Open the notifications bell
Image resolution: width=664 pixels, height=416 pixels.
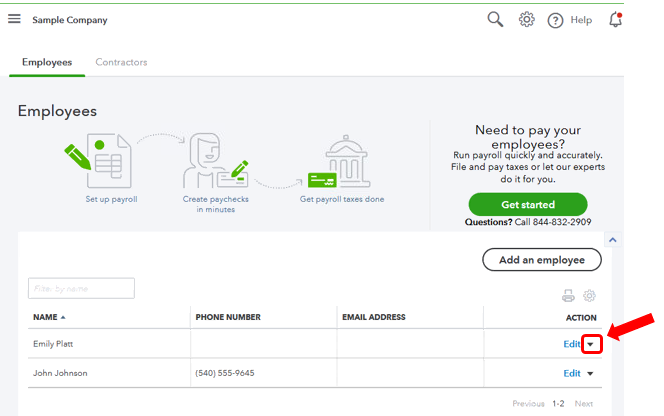point(615,19)
